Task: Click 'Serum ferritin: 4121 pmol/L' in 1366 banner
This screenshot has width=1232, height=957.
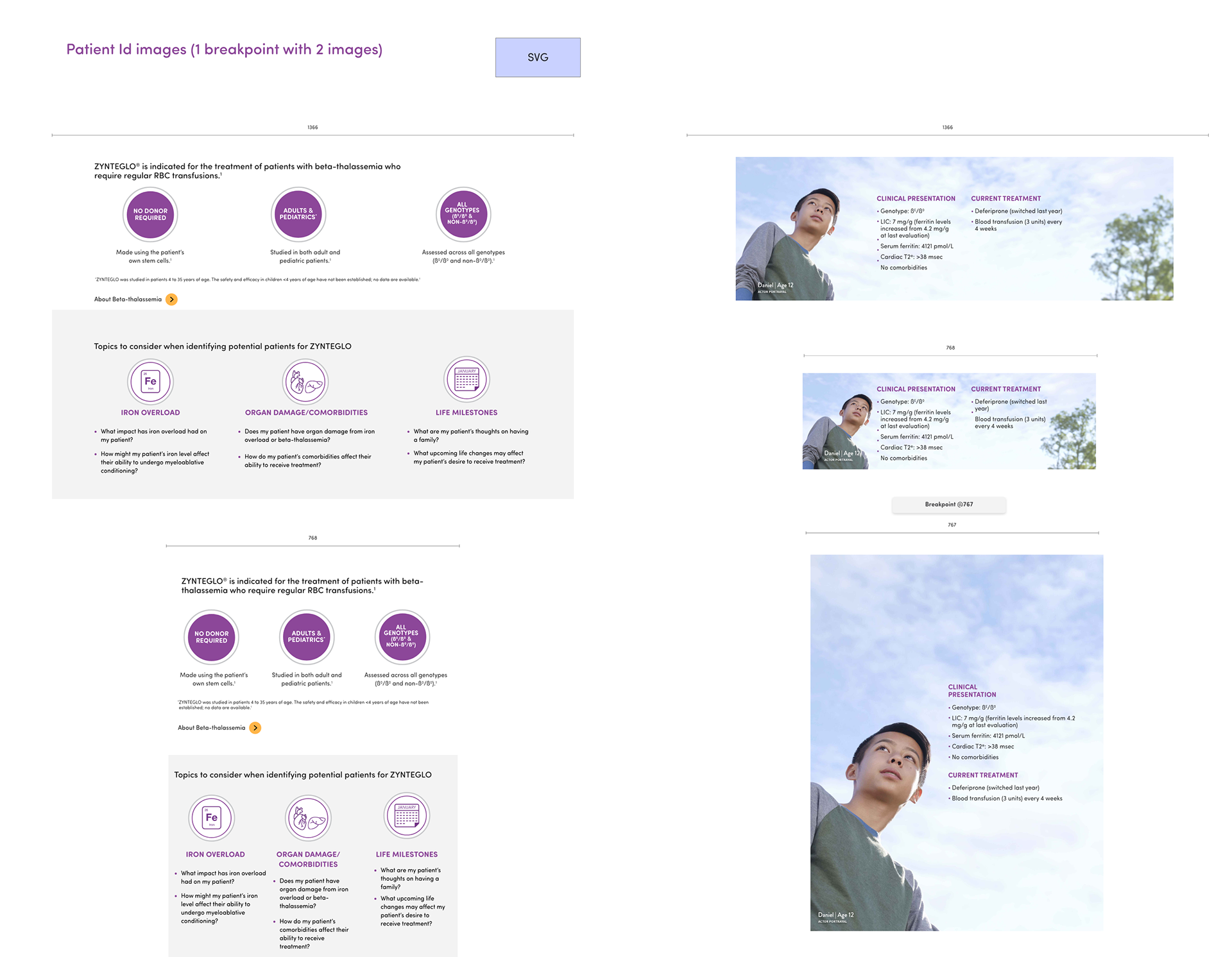Action: point(917,246)
